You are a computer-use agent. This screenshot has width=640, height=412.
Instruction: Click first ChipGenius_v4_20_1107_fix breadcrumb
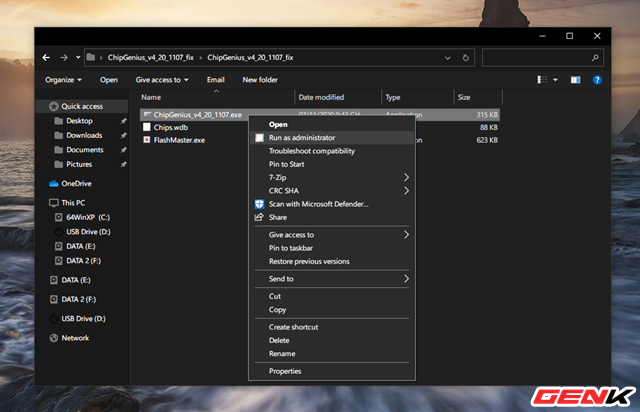pyautogui.click(x=151, y=58)
